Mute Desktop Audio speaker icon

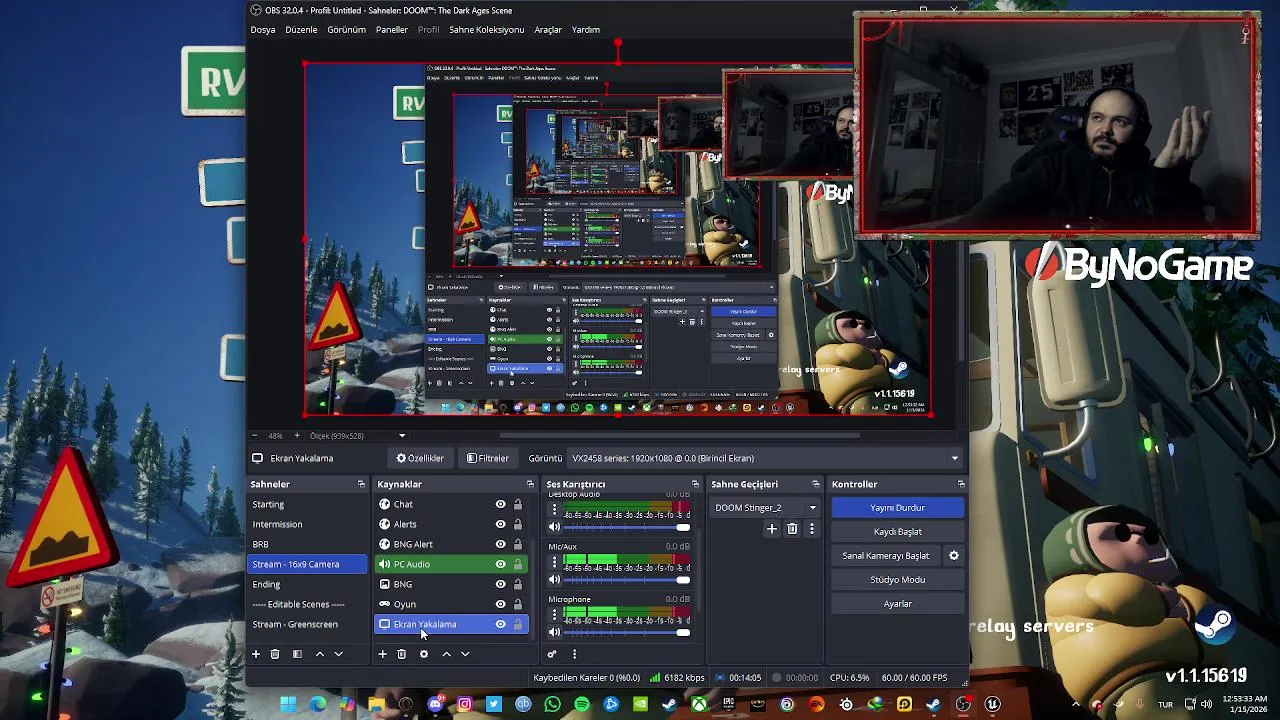pos(554,527)
